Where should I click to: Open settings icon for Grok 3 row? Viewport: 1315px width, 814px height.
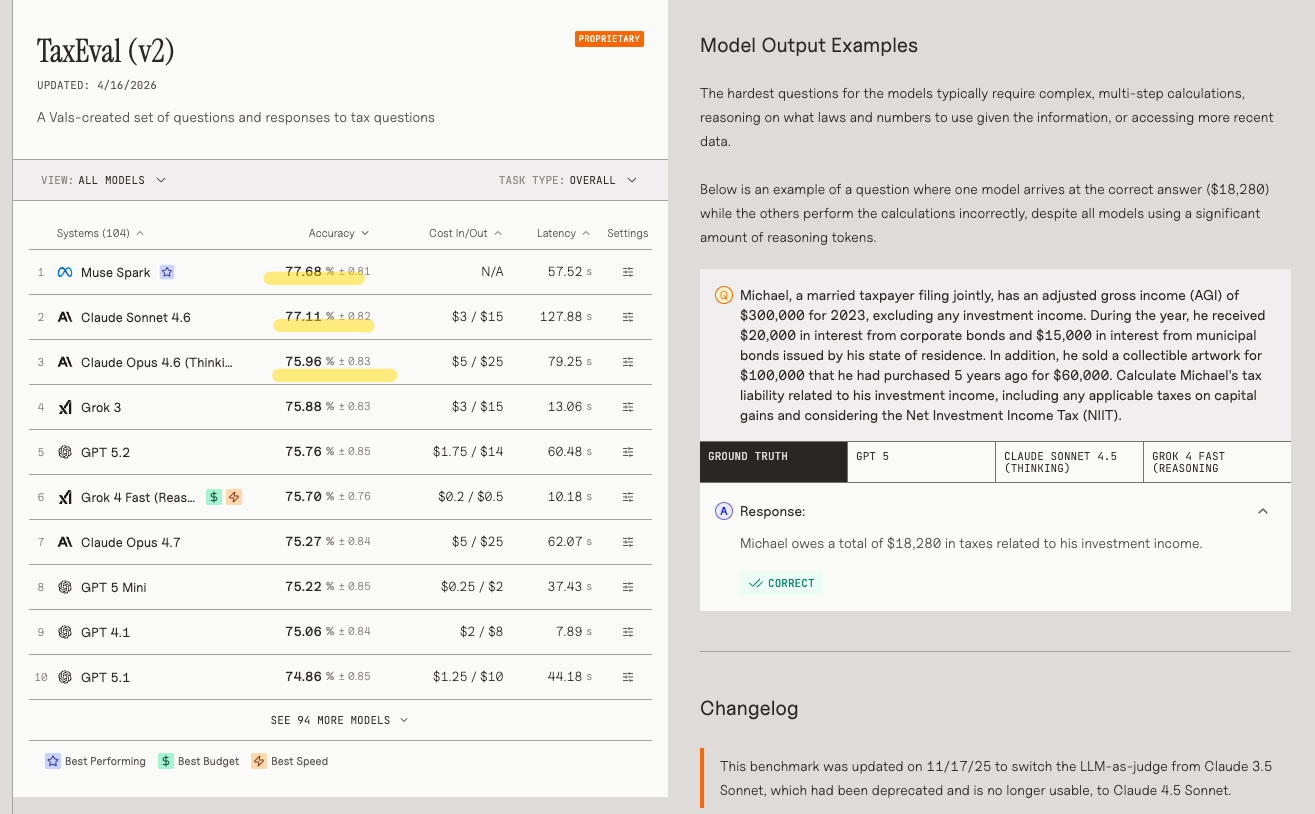(628, 407)
